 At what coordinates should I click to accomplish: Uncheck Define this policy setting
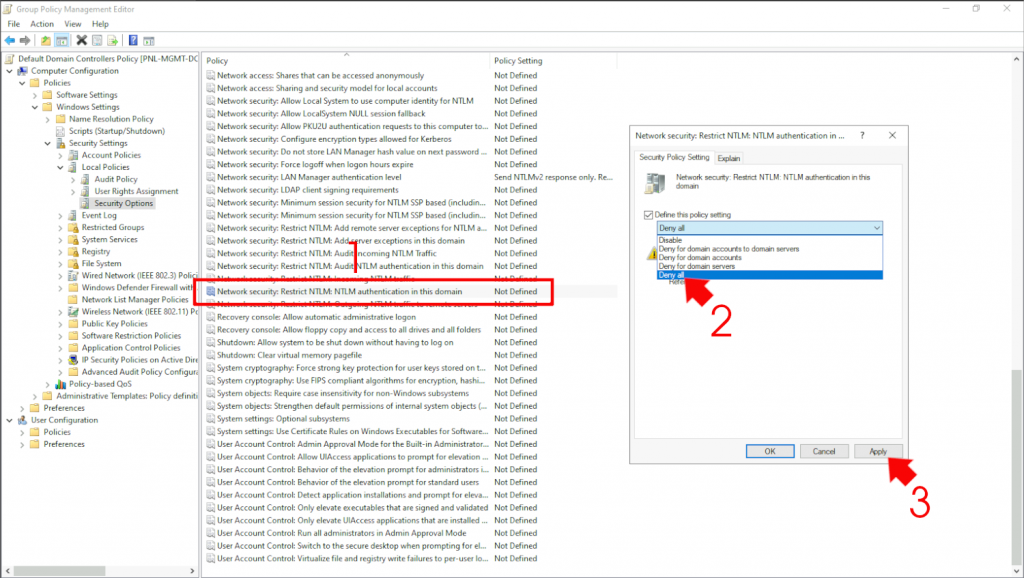point(648,215)
